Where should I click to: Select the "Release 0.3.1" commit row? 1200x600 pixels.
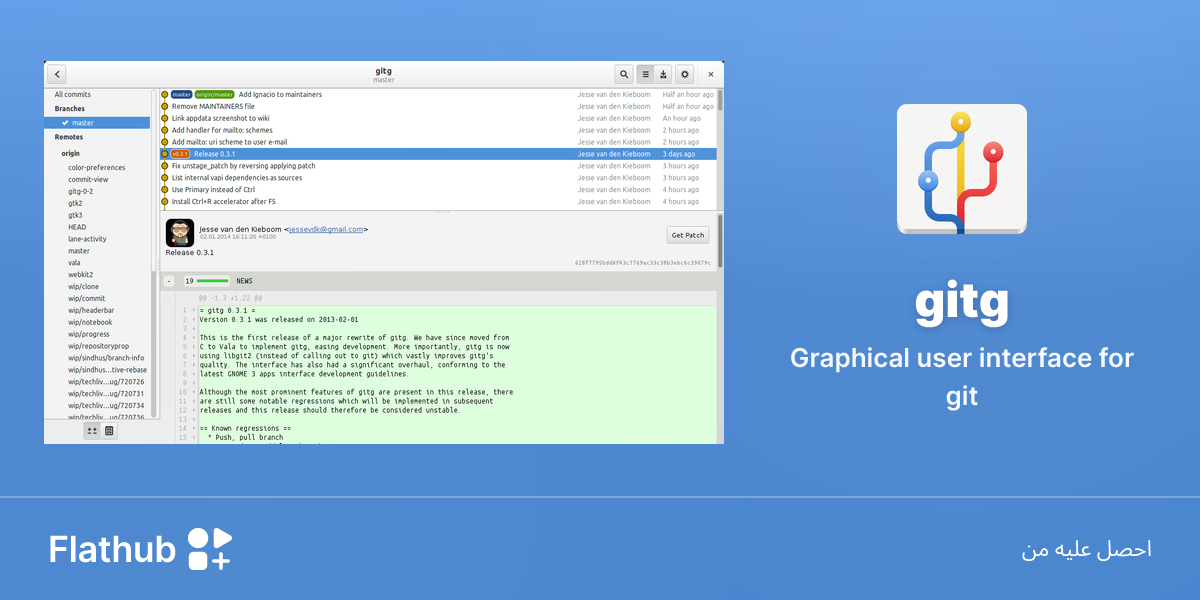point(438,154)
